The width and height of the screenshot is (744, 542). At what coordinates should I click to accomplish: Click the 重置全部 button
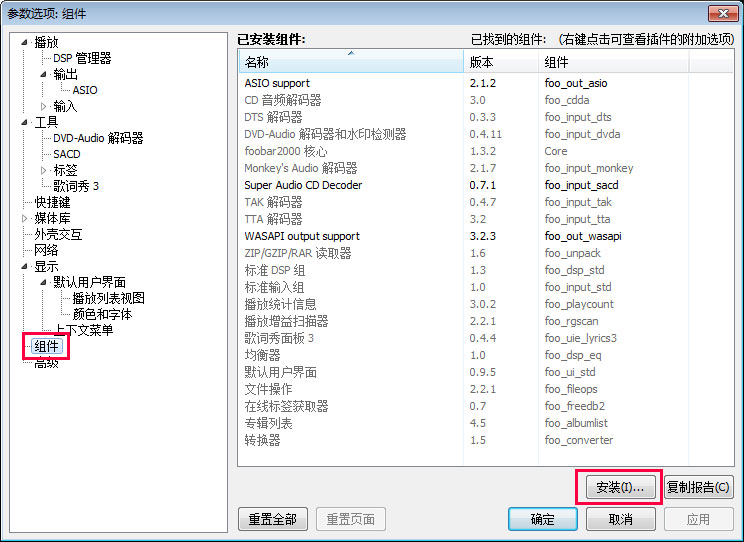[x=273, y=519]
